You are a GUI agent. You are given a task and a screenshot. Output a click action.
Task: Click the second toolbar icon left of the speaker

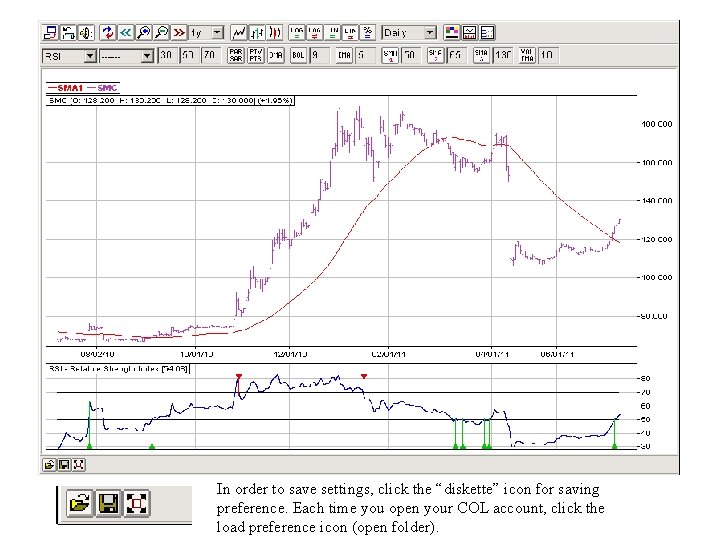pos(68,33)
